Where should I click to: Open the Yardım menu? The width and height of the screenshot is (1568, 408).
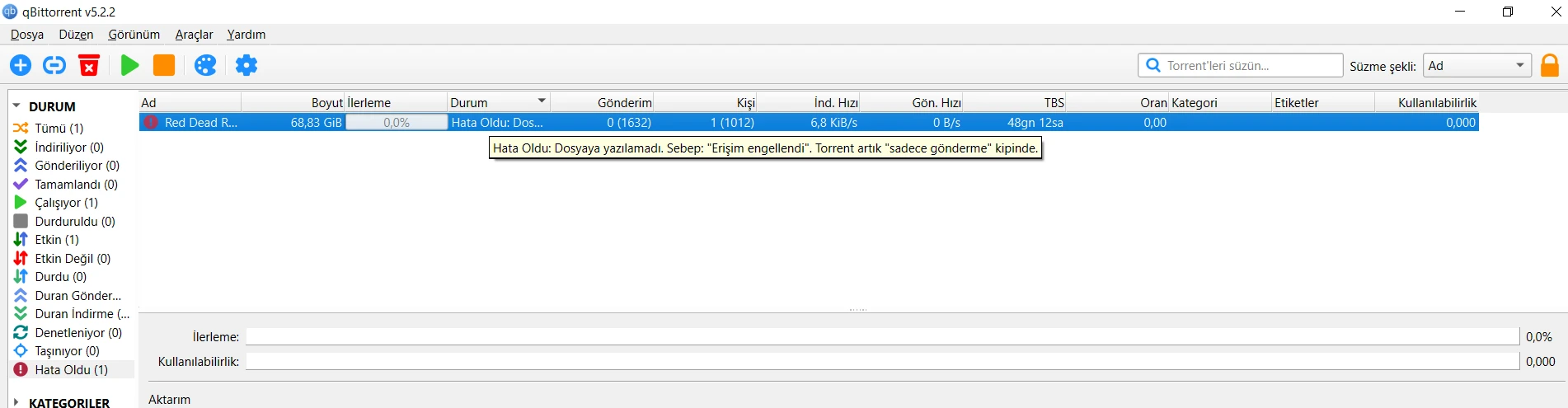[246, 35]
